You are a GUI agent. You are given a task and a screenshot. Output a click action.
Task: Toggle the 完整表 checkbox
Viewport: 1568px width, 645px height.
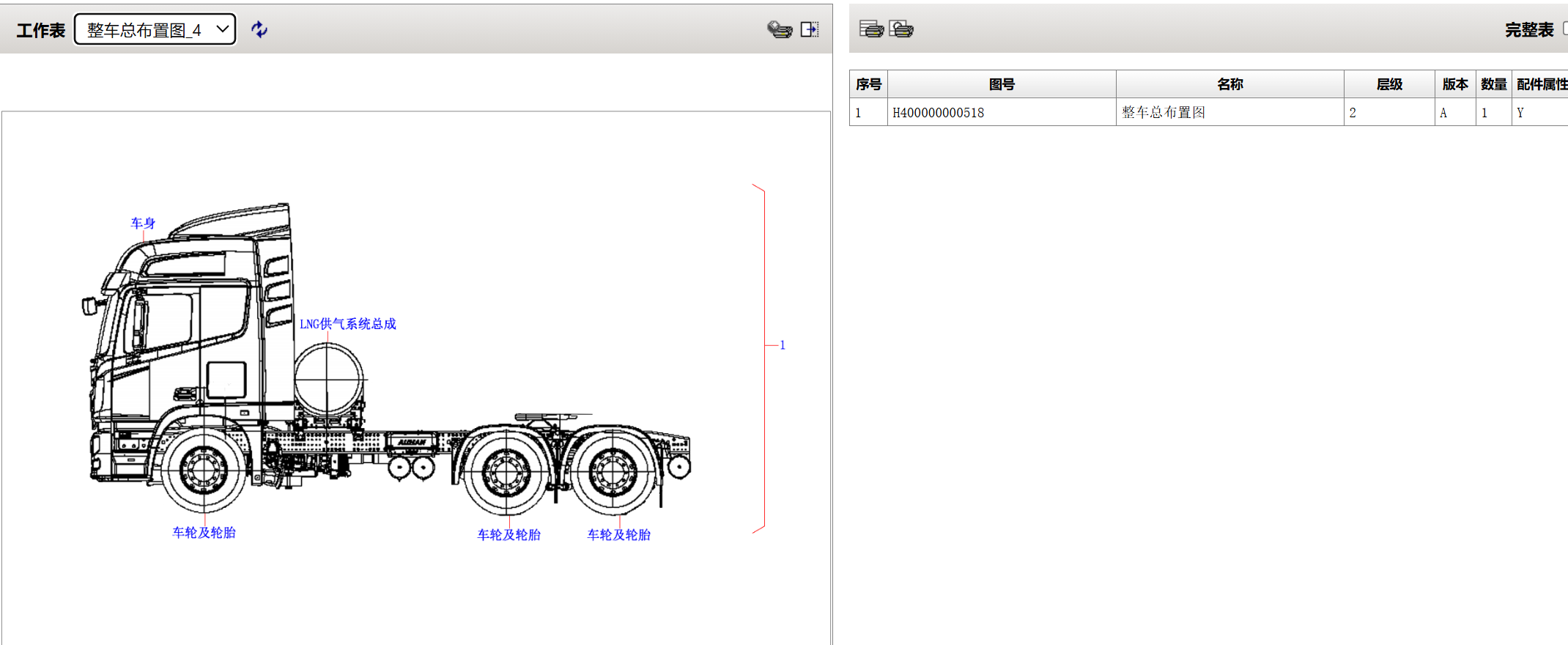click(x=1564, y=29)
